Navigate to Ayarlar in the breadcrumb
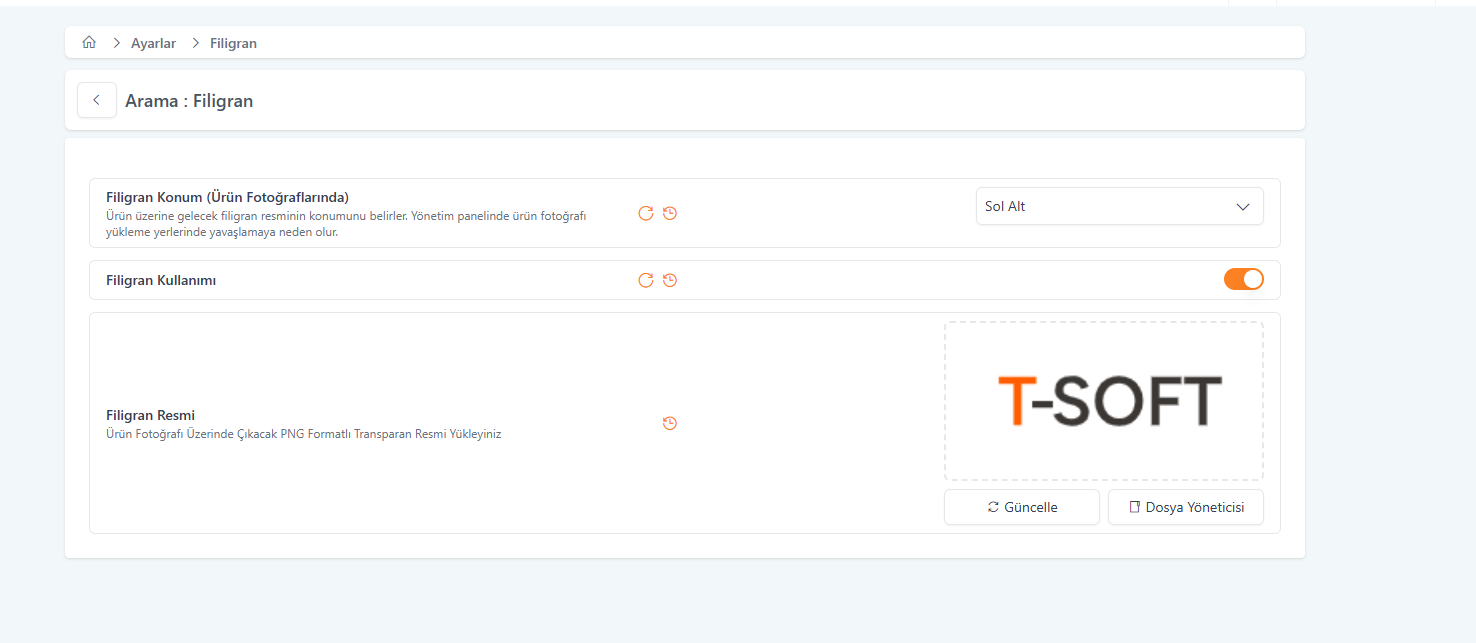The height and width of the screenshot is (643, 1476). coord(153,43)
